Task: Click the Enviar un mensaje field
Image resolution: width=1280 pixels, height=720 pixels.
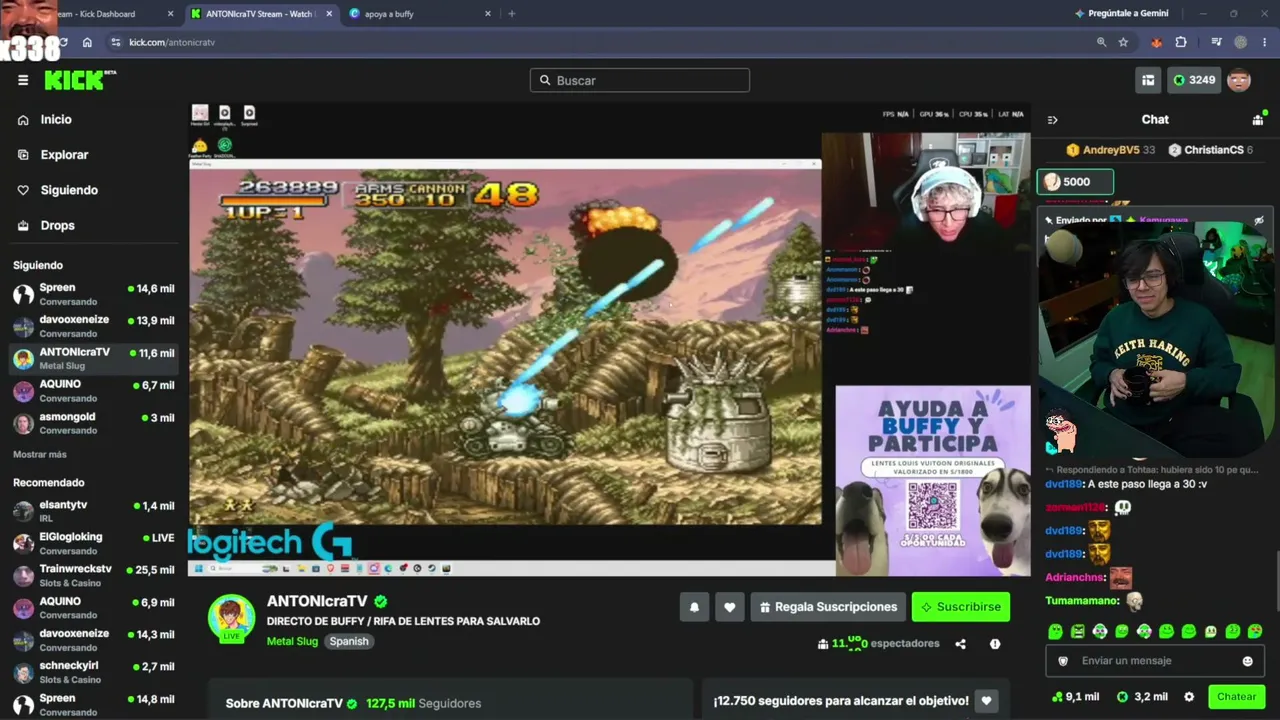Action: point(1155,661)
